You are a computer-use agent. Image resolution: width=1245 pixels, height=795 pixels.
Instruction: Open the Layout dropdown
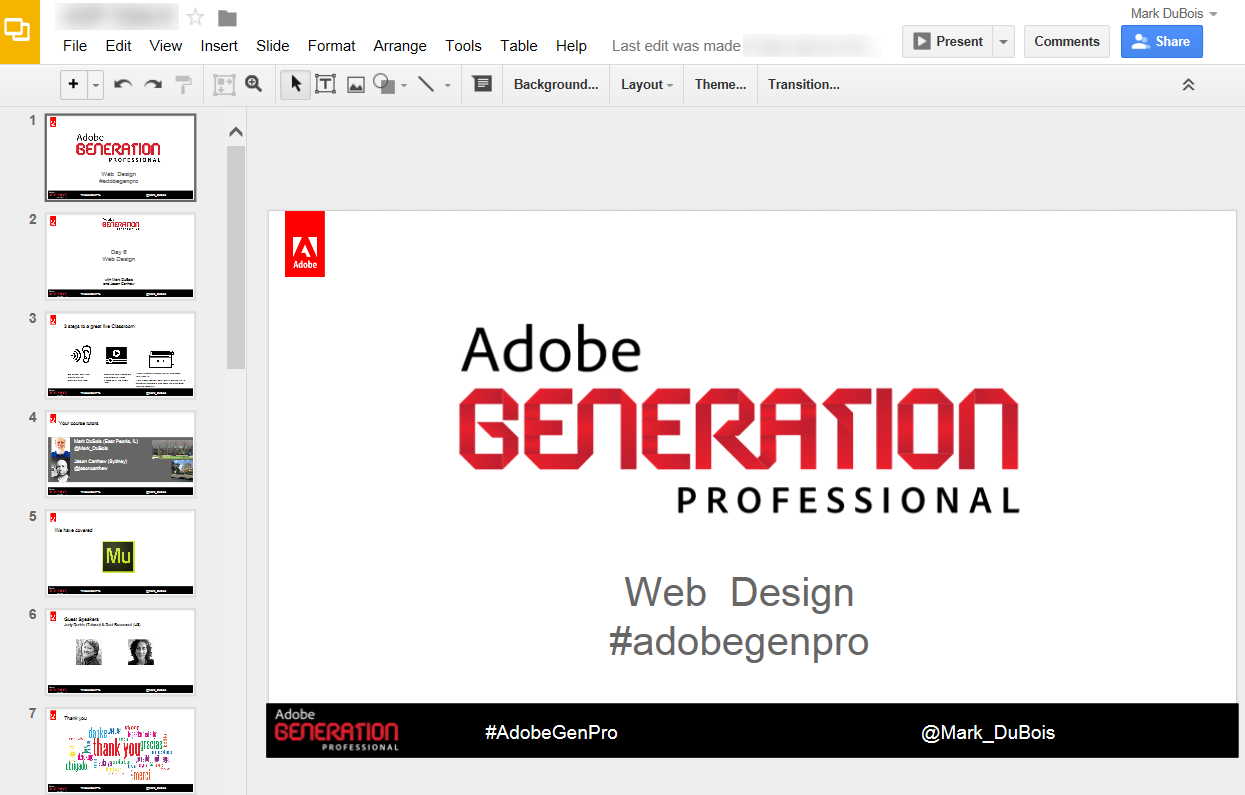[x=646, y=85]
